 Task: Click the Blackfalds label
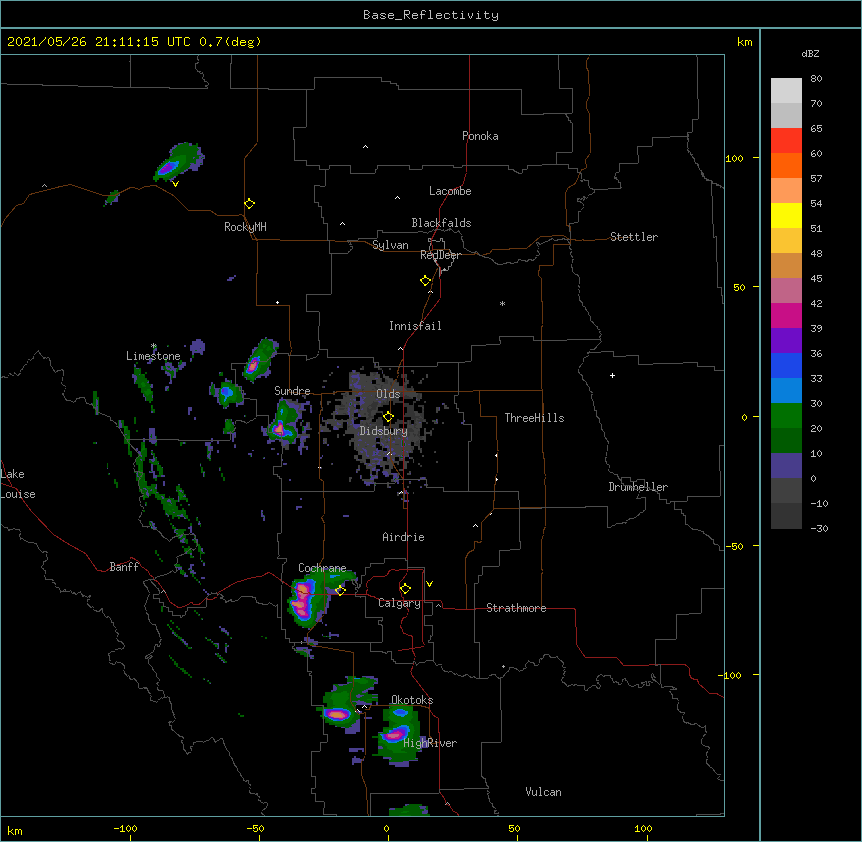click(x=441, y=223)
